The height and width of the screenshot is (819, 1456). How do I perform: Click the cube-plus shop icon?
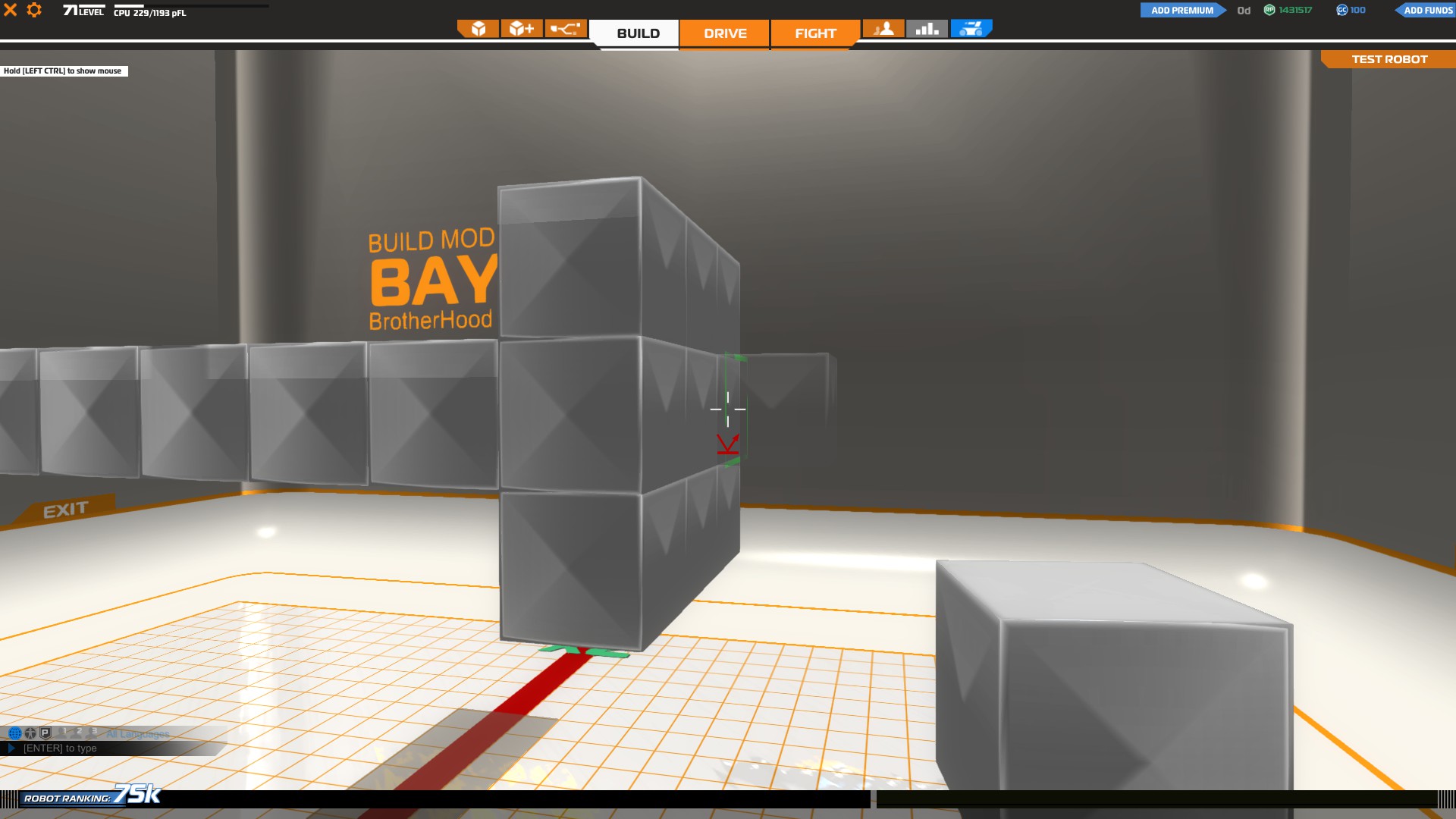pos(522,29)
